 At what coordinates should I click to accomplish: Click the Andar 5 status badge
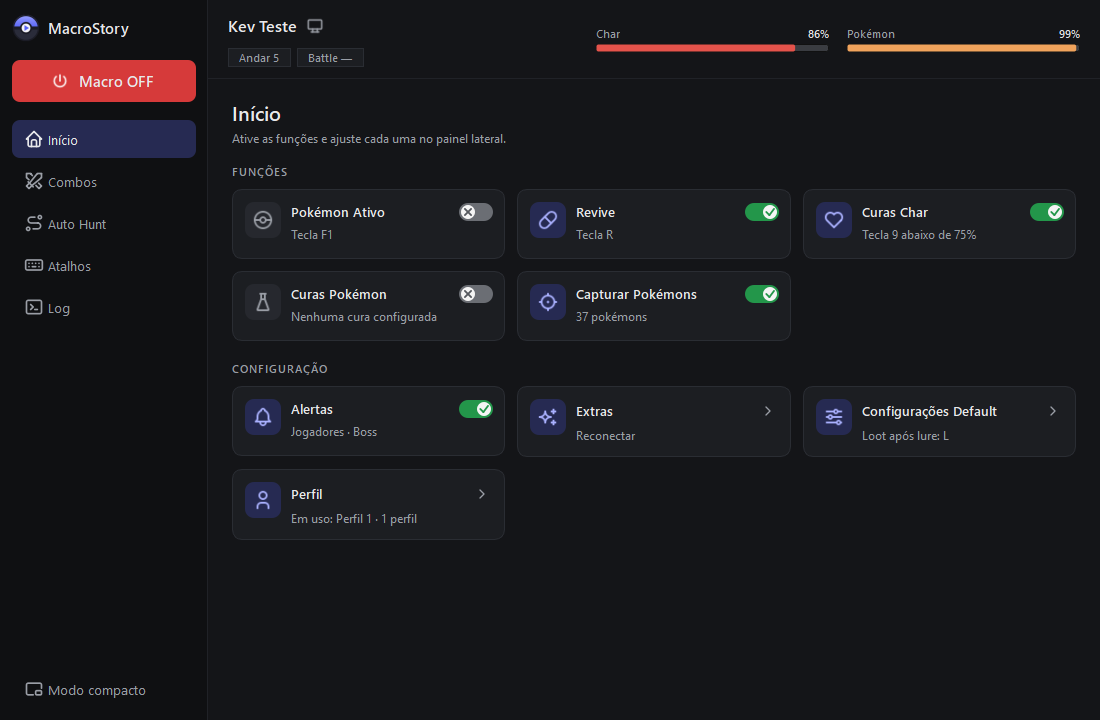259,58
